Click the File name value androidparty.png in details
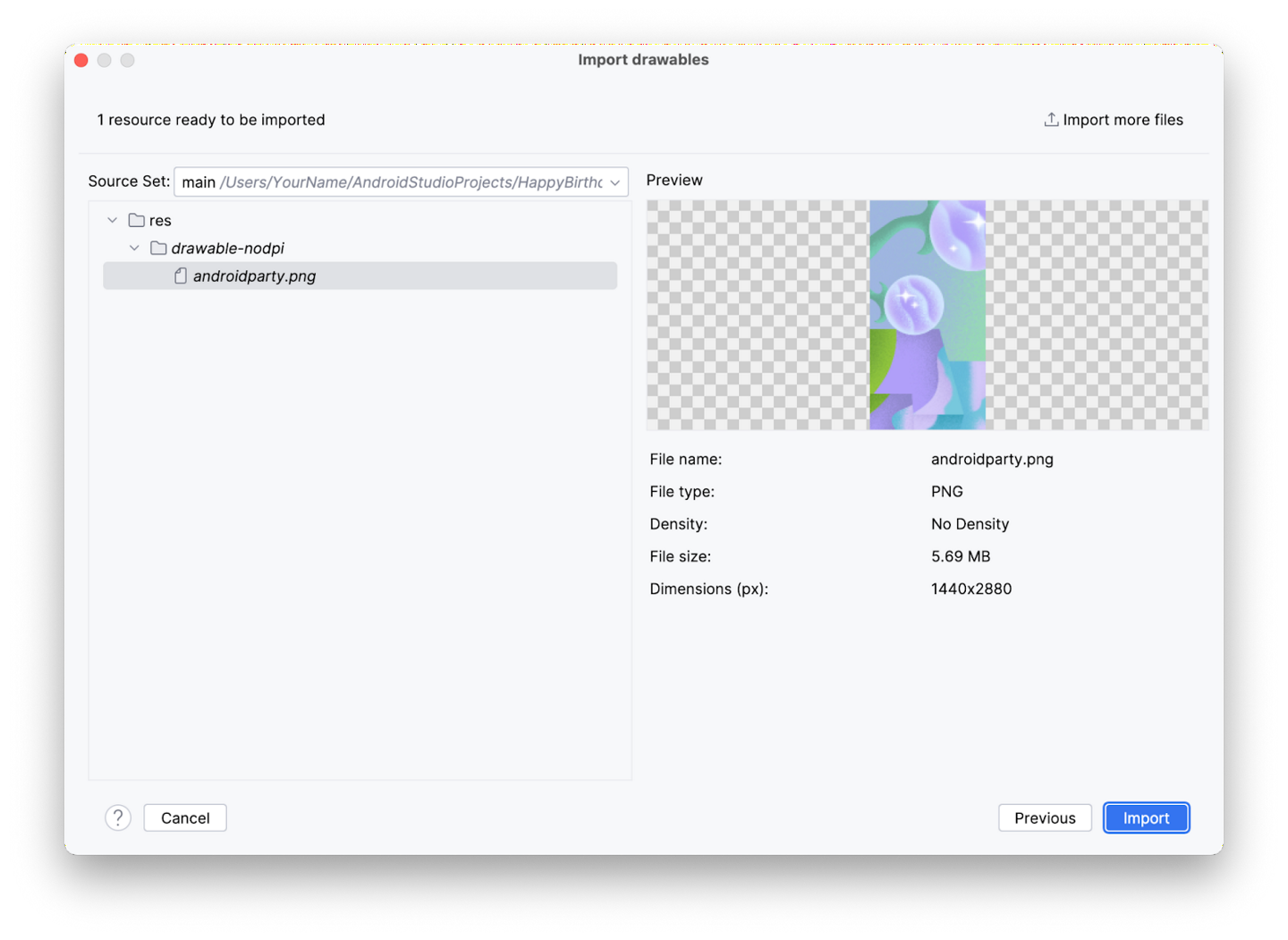Viewport: 1288px width, 940px height. pos(992,459)
